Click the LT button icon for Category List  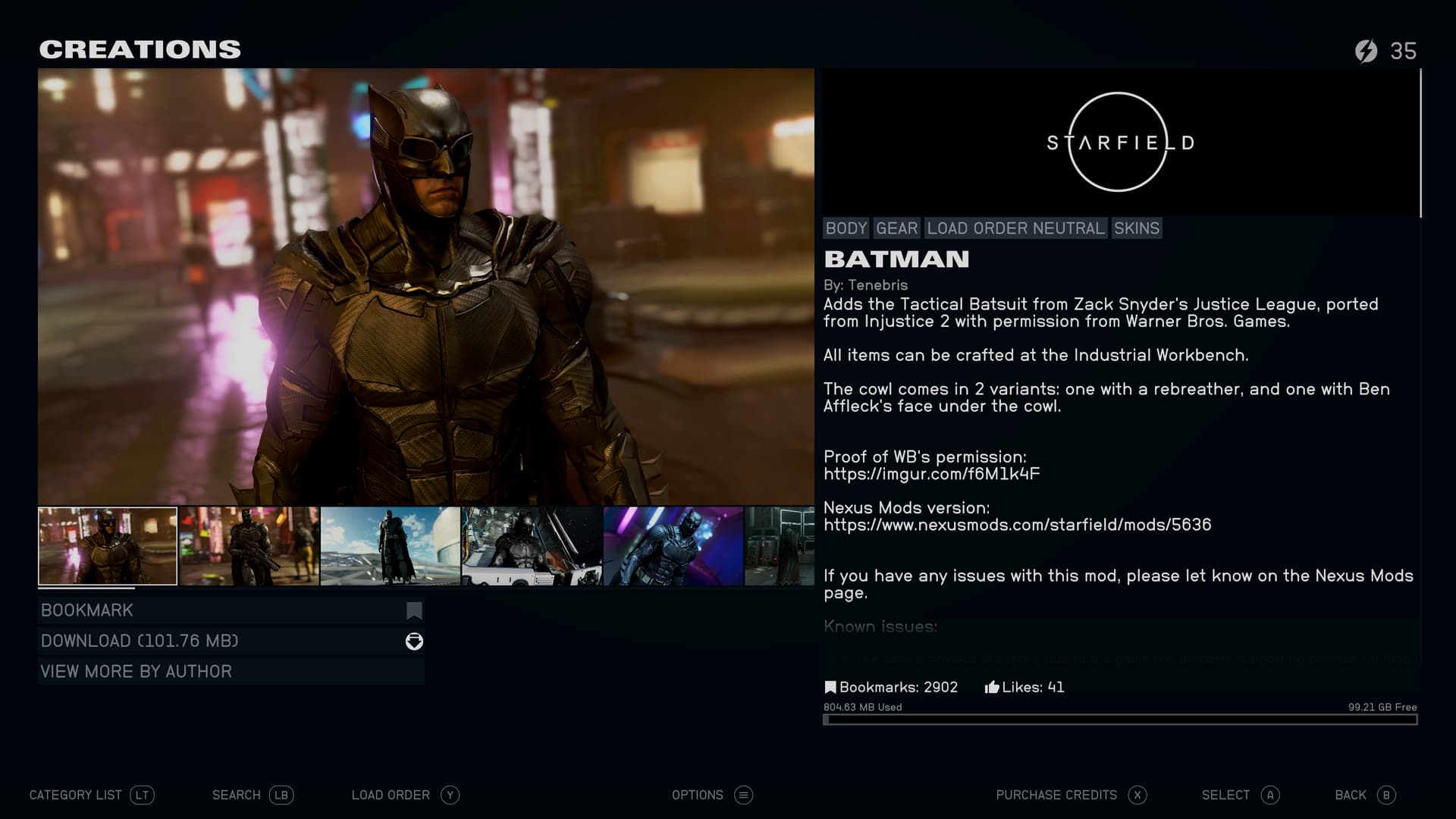[x=142, y=795]
